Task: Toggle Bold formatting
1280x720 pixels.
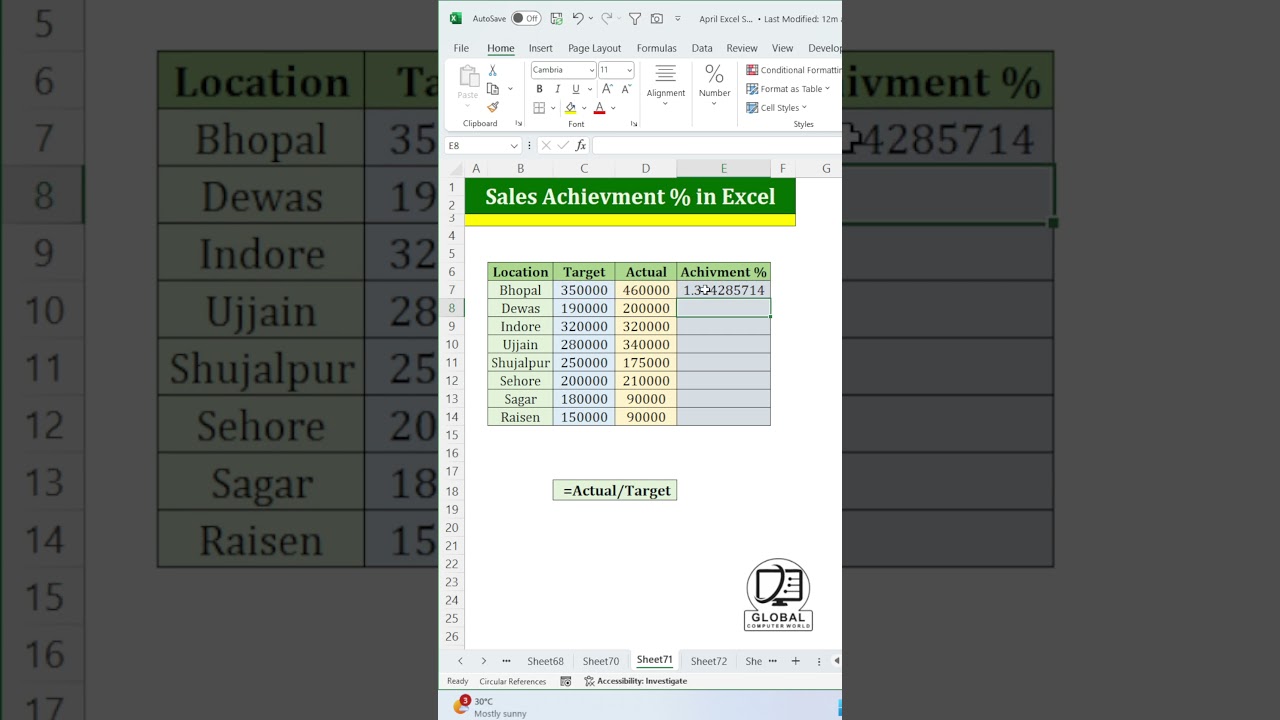Action: pyautogui.click(x=539, y=89)
